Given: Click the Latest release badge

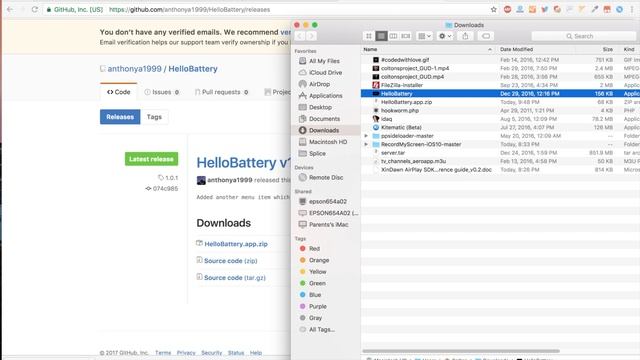Looking at the screenshot, I should tap(151, 159).
